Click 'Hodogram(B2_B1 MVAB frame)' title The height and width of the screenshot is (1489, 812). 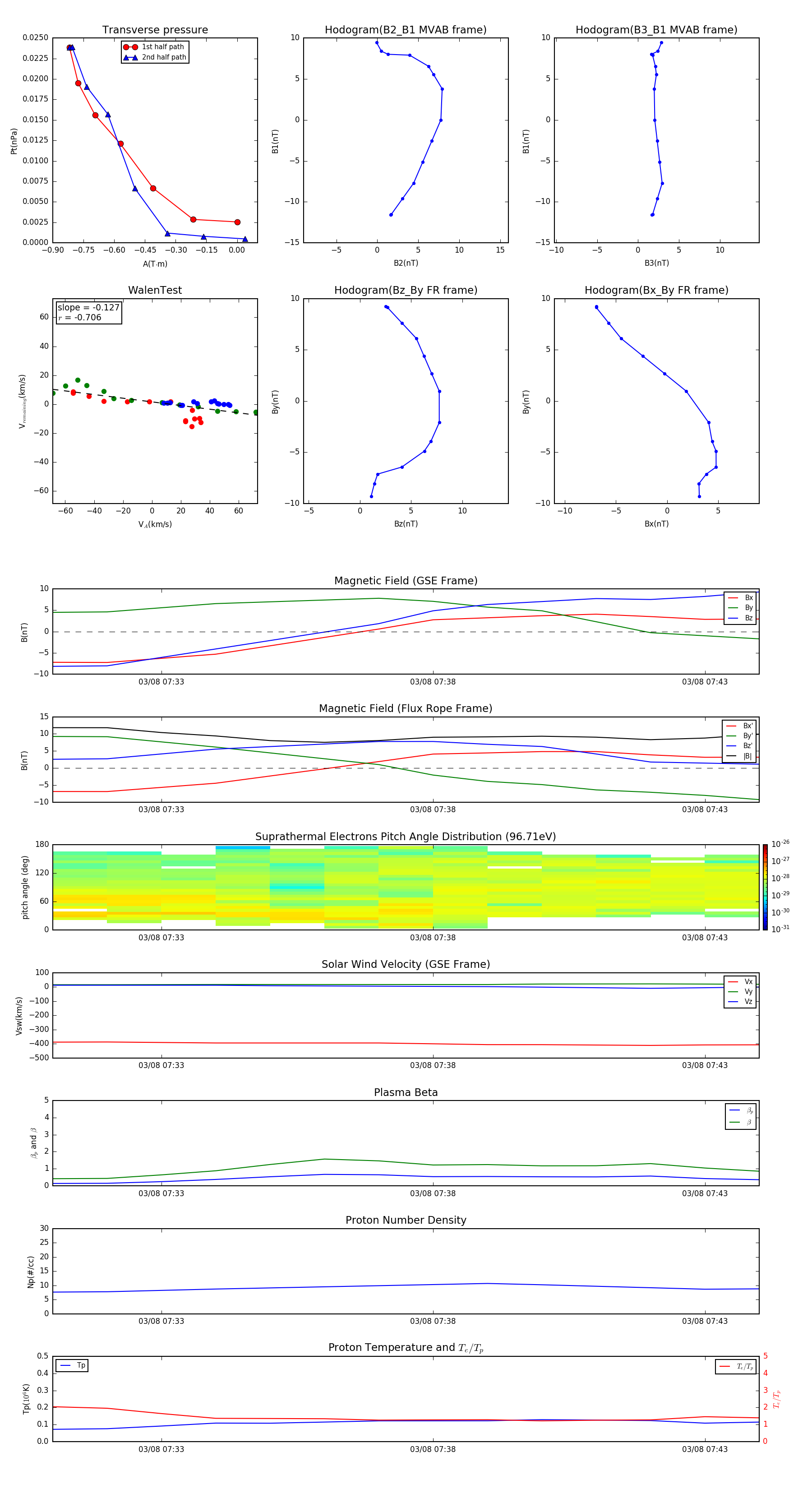[x=406, y=30]
